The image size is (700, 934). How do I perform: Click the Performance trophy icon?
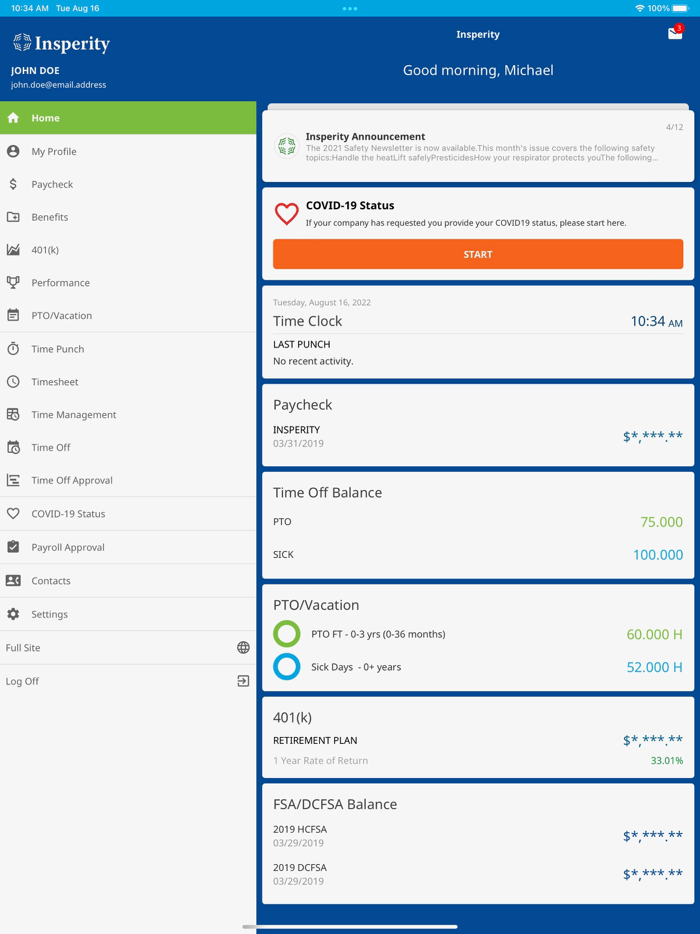13,282
